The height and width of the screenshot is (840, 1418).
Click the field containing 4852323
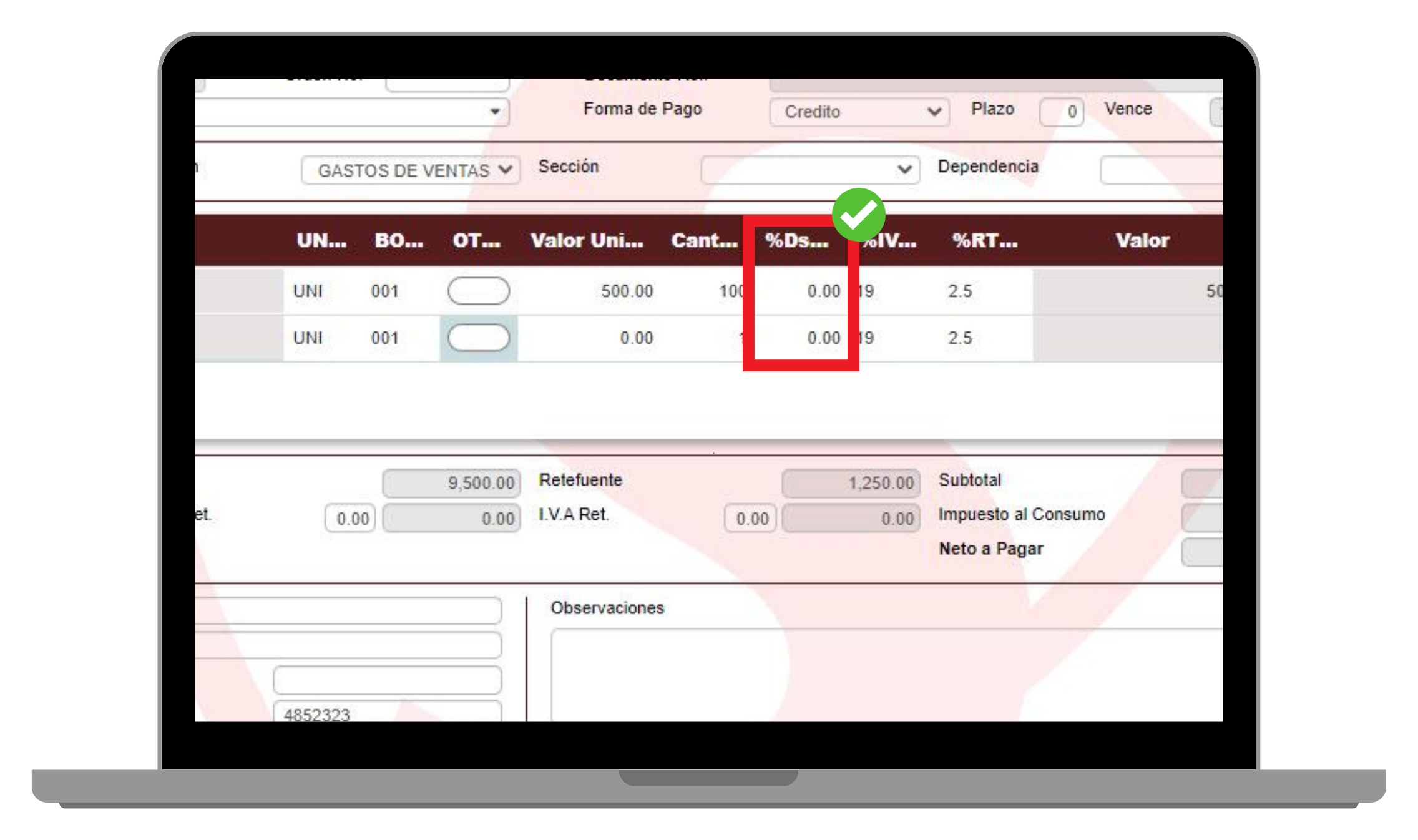(x=387, y=713)
